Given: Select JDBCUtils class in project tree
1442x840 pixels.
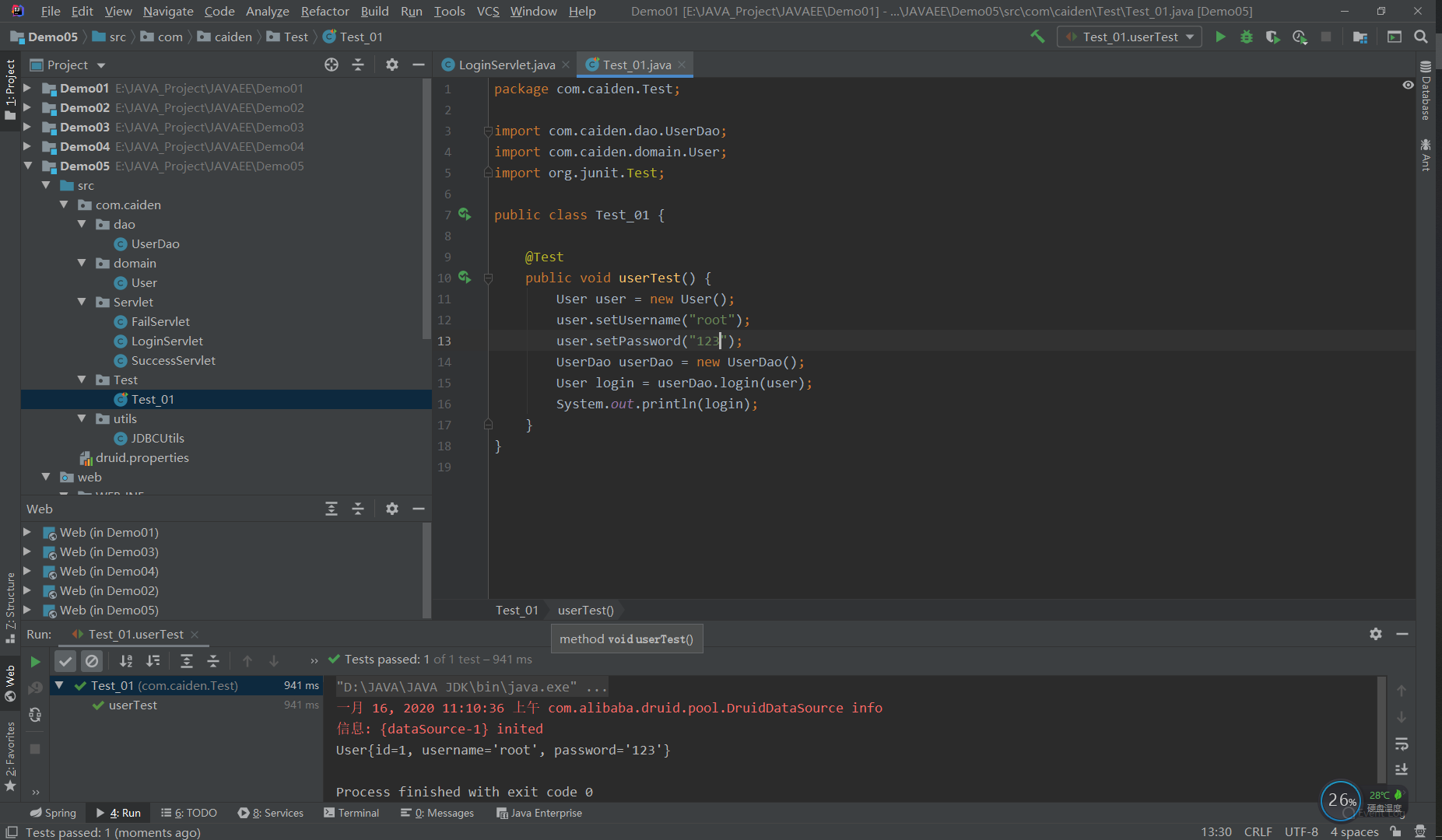Looking at the screenshot, I should pyautogui.click(x=157, y=438).
